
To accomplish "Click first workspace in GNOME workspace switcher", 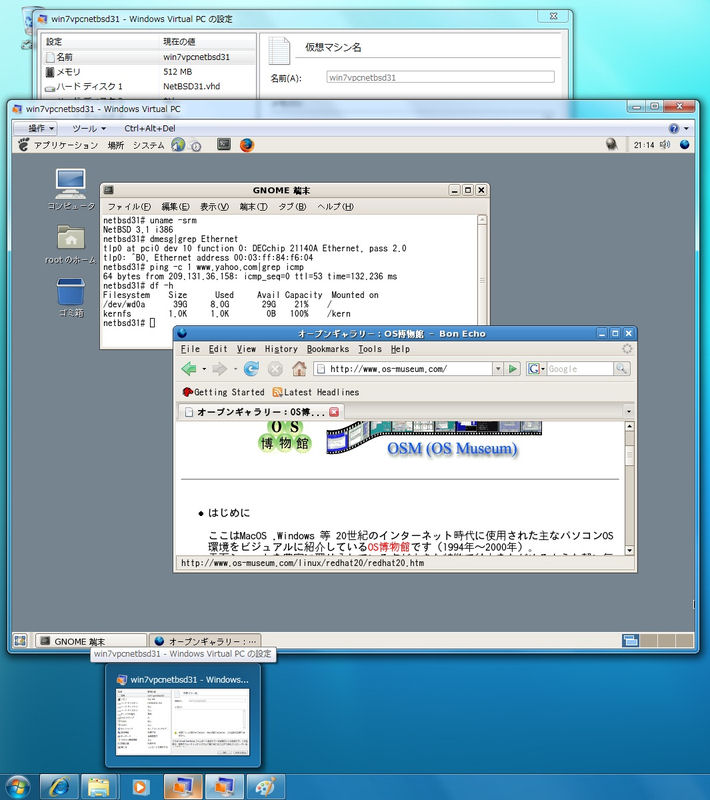I will click(x=631, y=640).
